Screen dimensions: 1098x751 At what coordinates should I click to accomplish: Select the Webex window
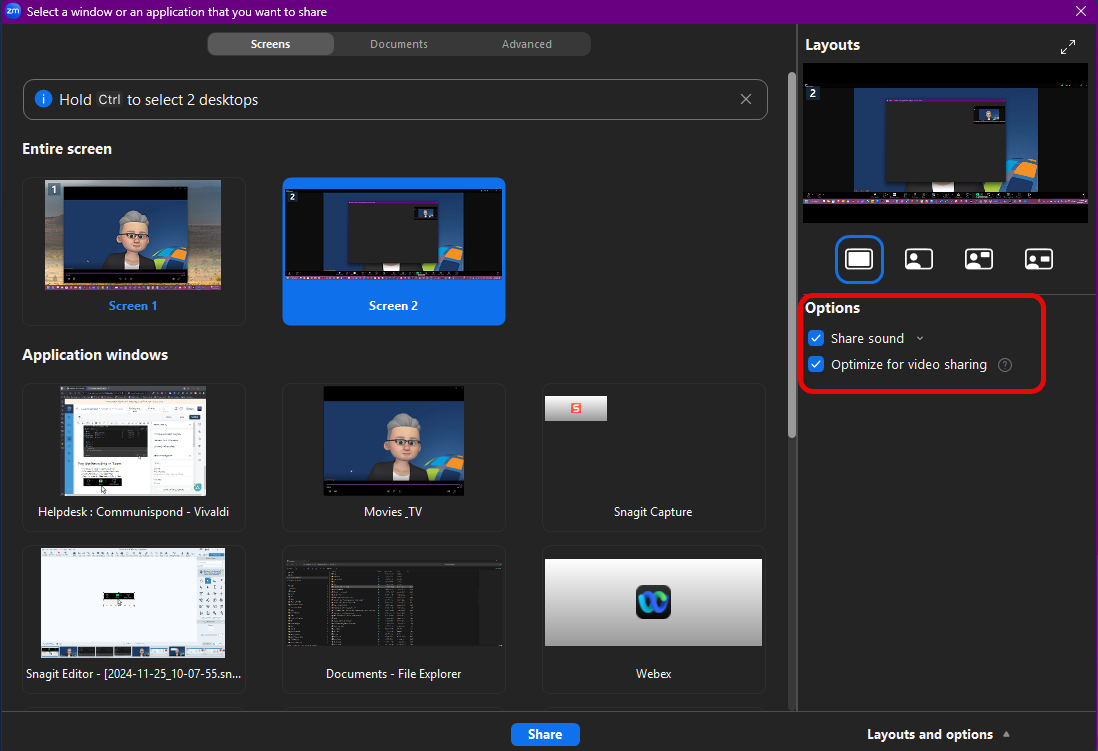click(x=653, y=619)
